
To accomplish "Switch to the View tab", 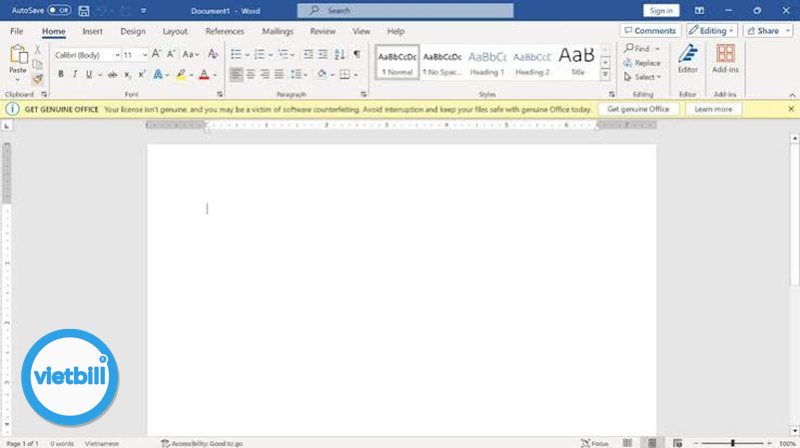I will [x=361, y=31].
